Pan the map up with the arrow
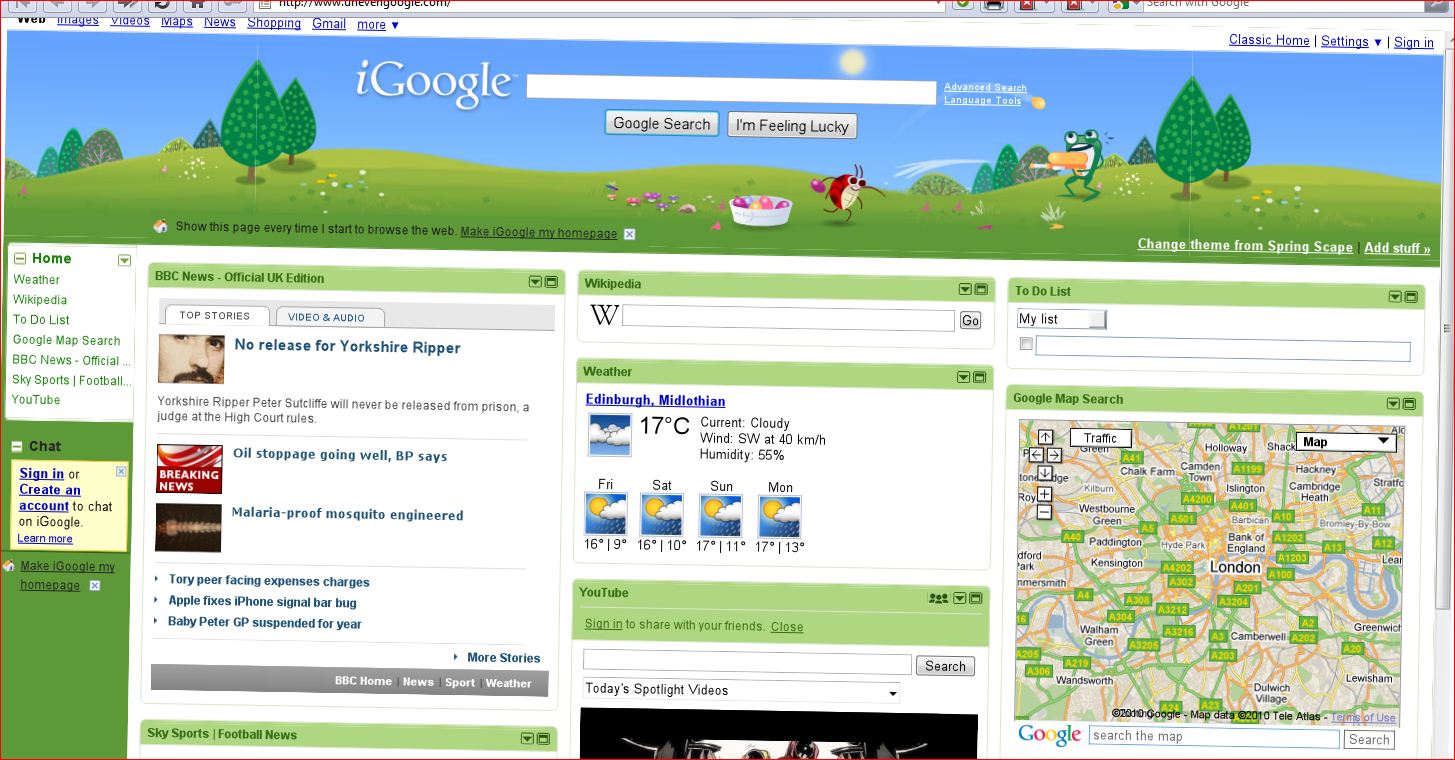1455x760 pixels. tap(1045, 437)
